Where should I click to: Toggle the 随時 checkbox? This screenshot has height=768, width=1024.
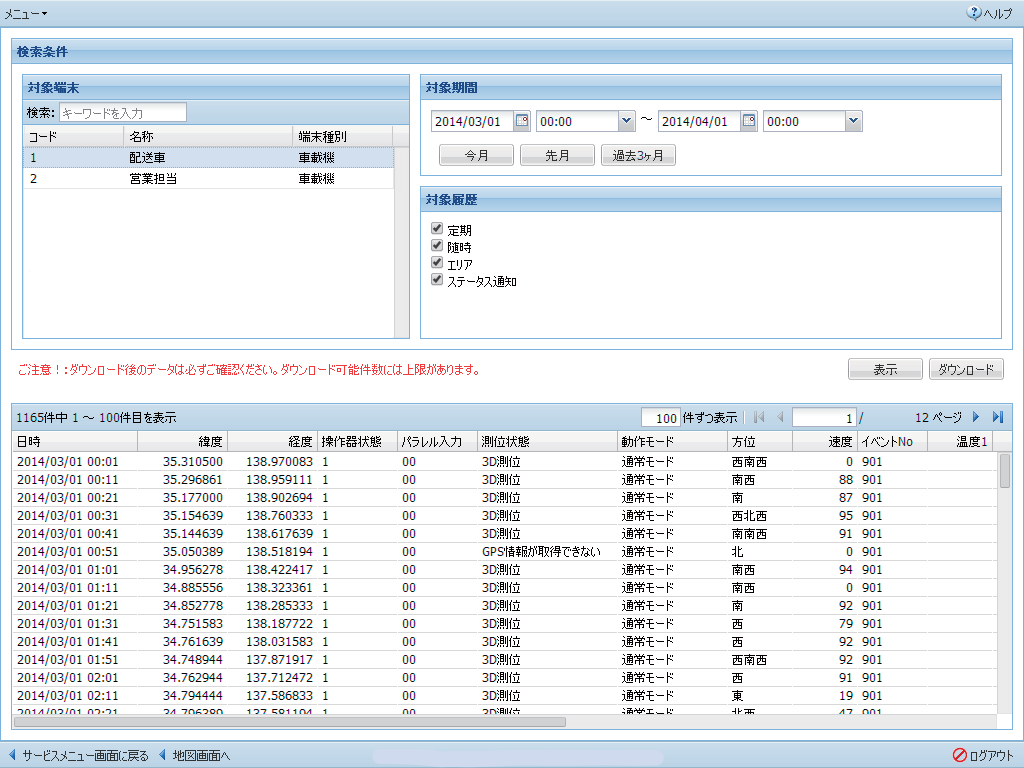[x=437, y=245]
